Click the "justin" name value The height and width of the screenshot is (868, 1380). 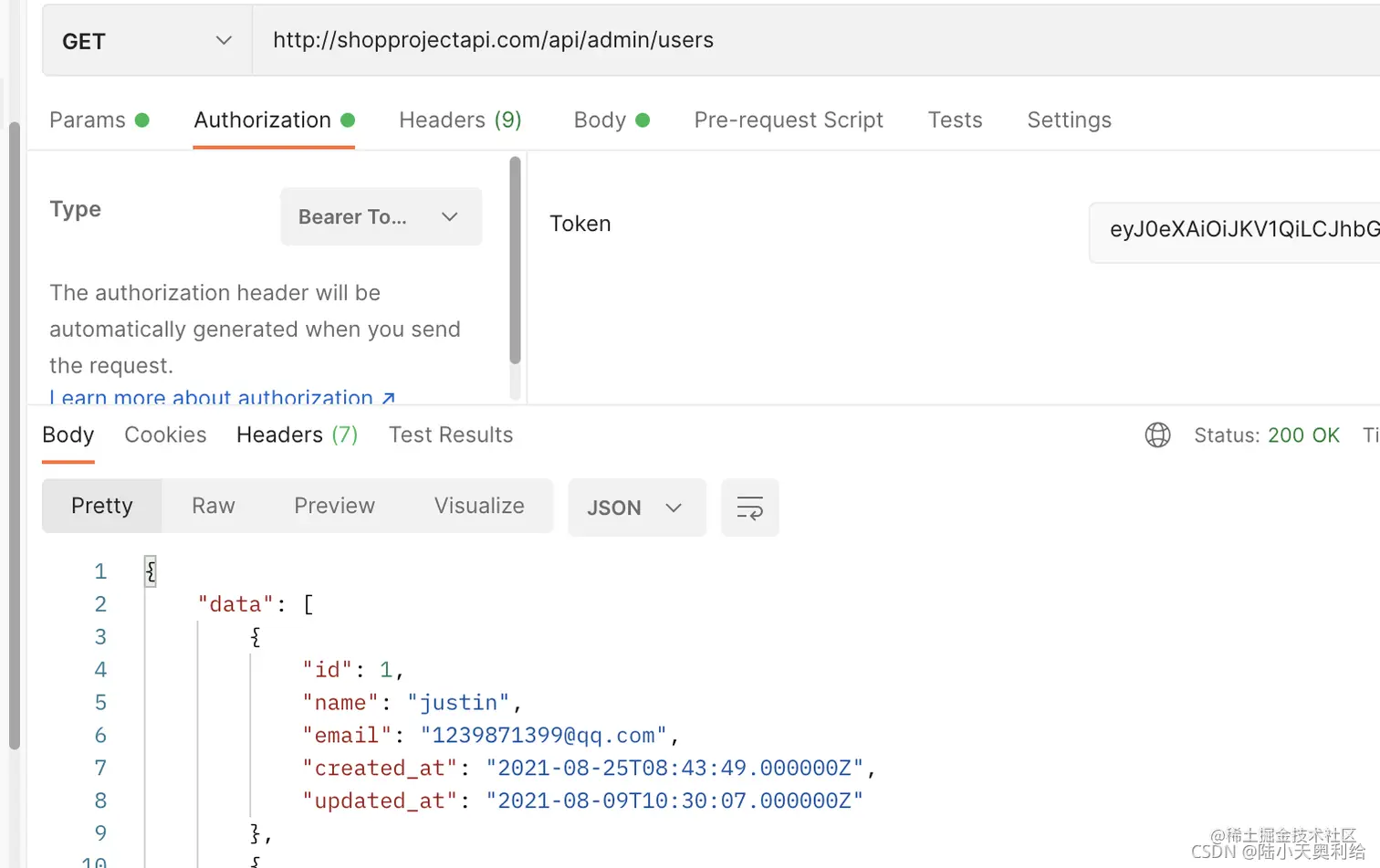(x=458, y=703)
